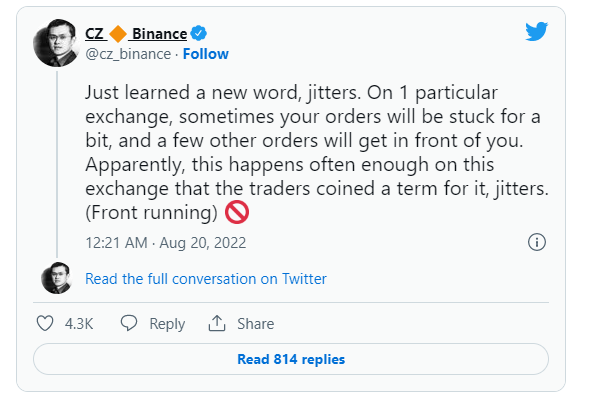Click the orange diamond Binance emblem
Image resolution: width=592 pixels, height=399 pixels.
tap(118, 34)
